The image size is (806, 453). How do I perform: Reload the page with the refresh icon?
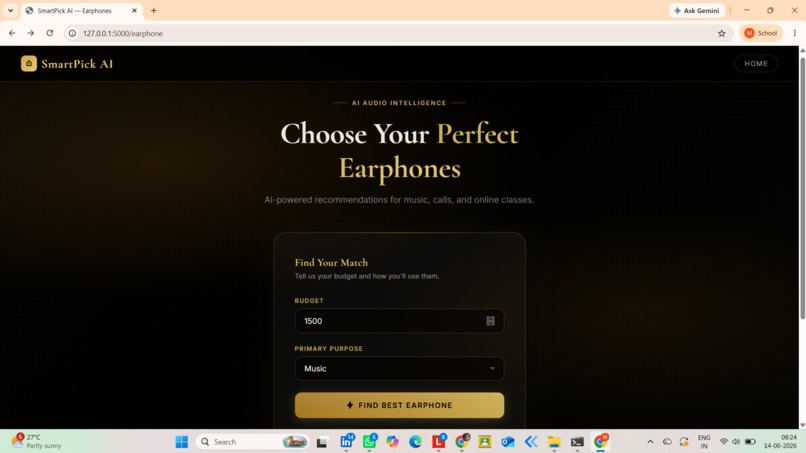point(50,33)
